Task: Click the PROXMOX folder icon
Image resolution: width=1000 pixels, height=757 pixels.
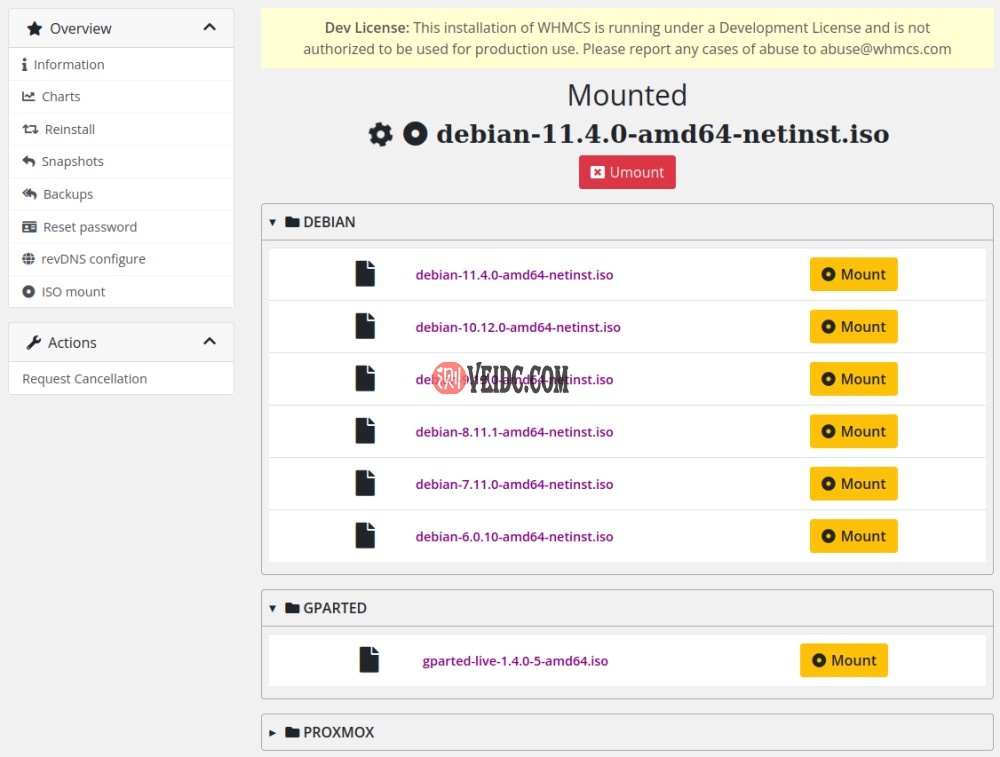Action: pyautogui.click(x=292, y=732)
